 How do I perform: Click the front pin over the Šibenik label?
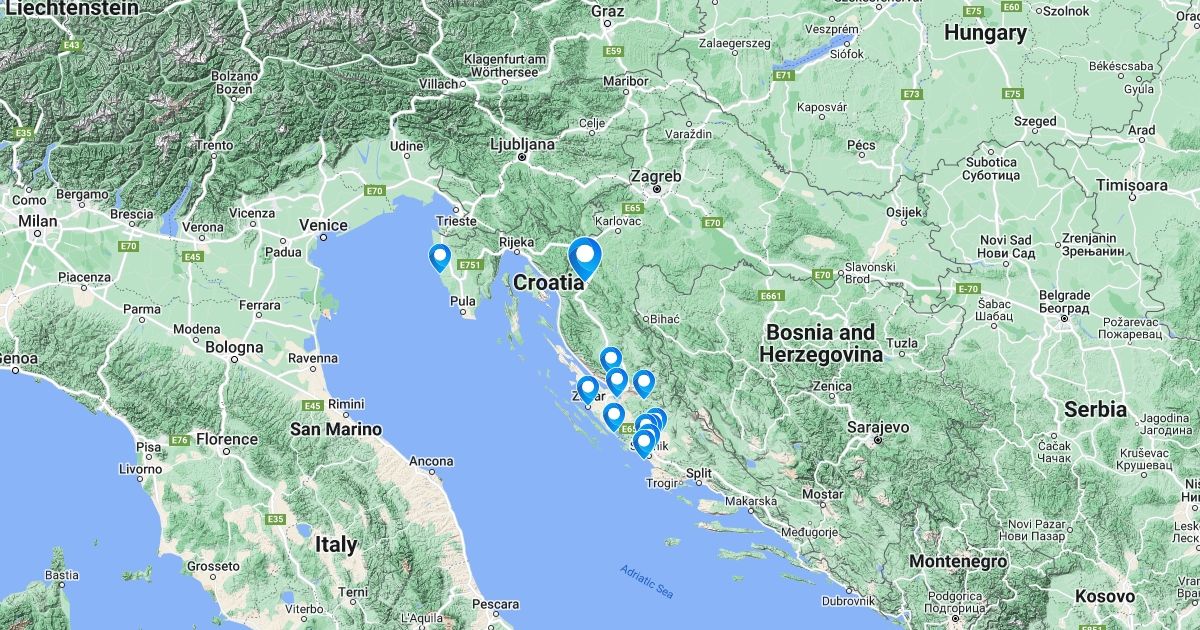click(644, 444)
